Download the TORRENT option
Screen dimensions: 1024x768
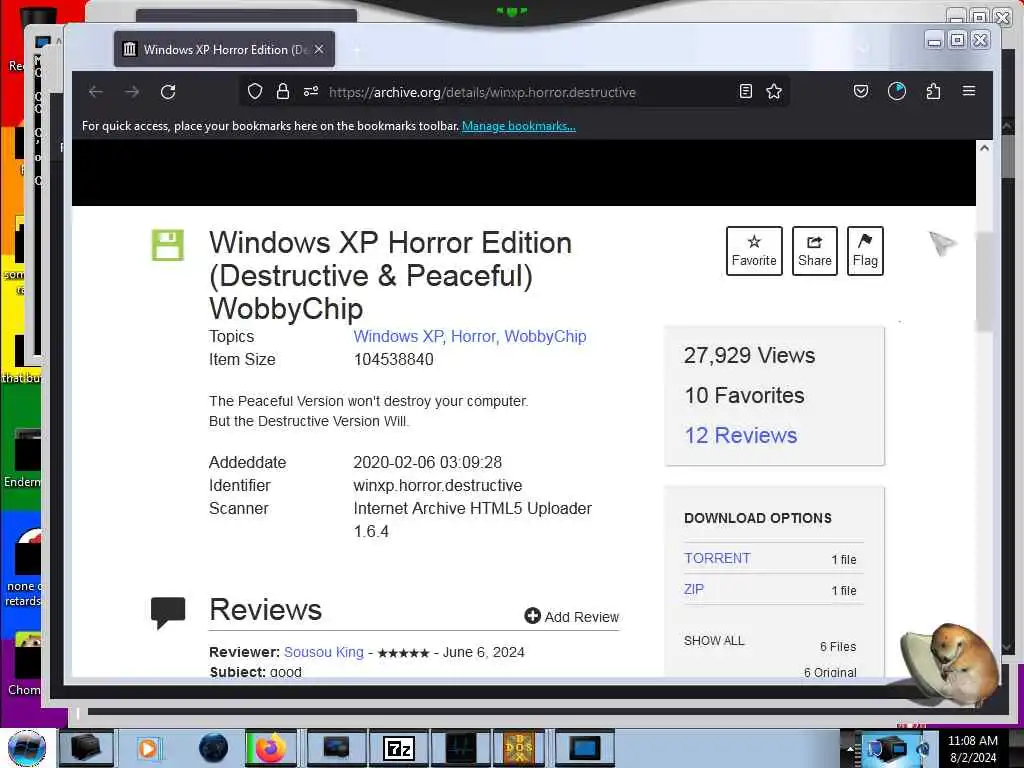(x=717, y=558)
